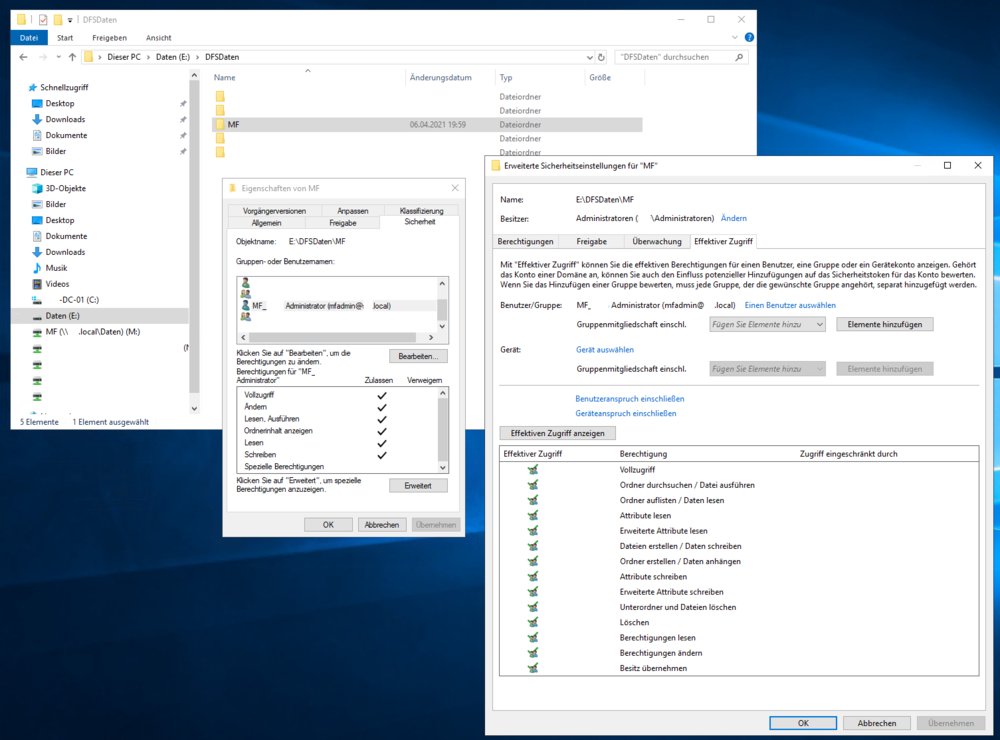
Task: Click the refresh icon beside the address bar
Action: (x=603, y=57)
